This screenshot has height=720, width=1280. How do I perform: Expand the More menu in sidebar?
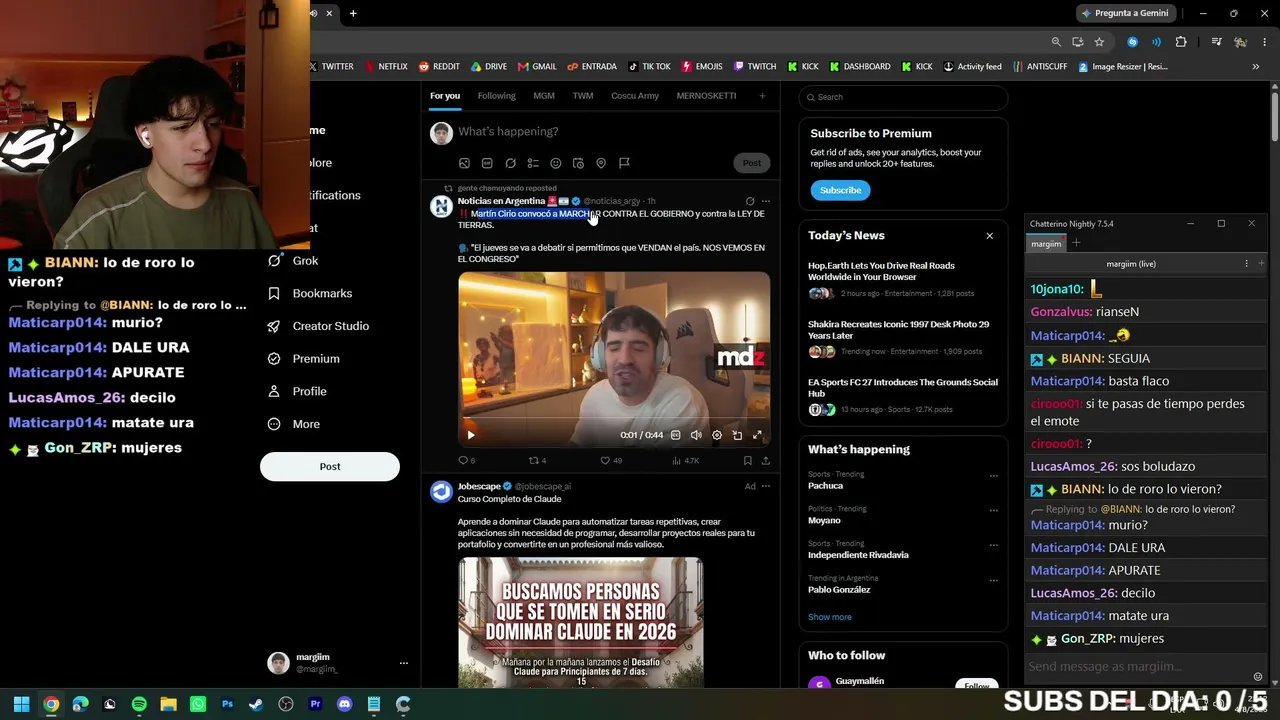(293, 424)
